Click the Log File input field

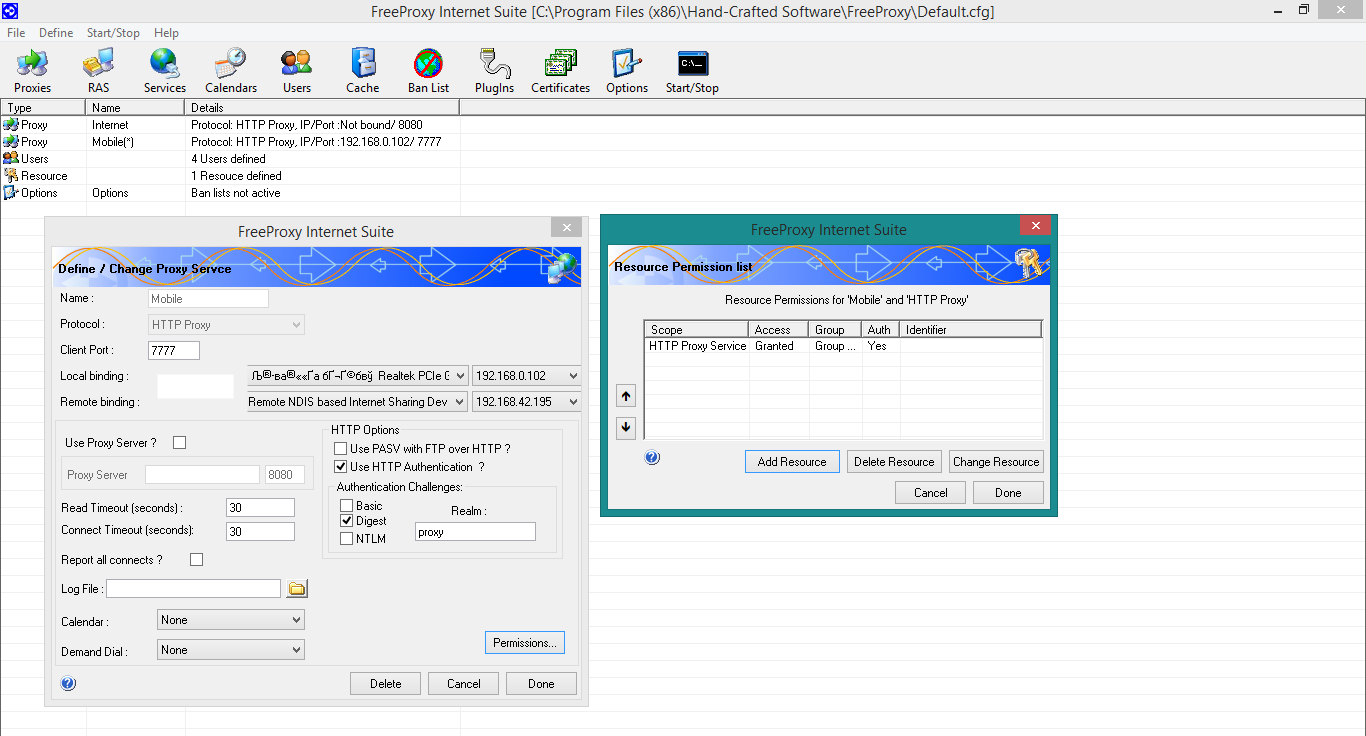(194, 589)
